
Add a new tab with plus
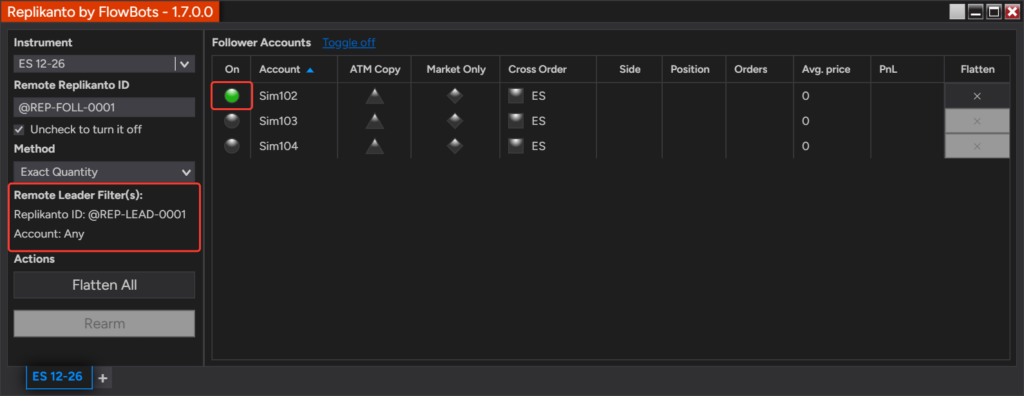click(103, 377)
